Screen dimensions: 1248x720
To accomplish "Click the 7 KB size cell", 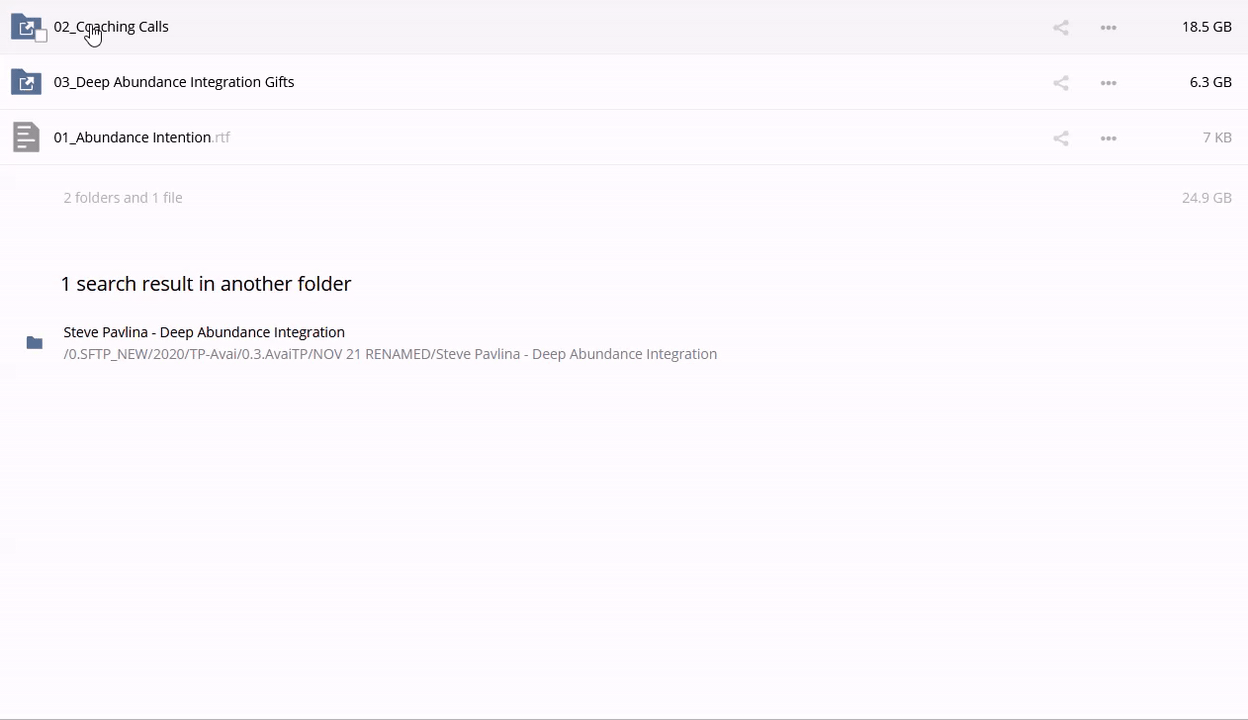I will click(1217, 137).
